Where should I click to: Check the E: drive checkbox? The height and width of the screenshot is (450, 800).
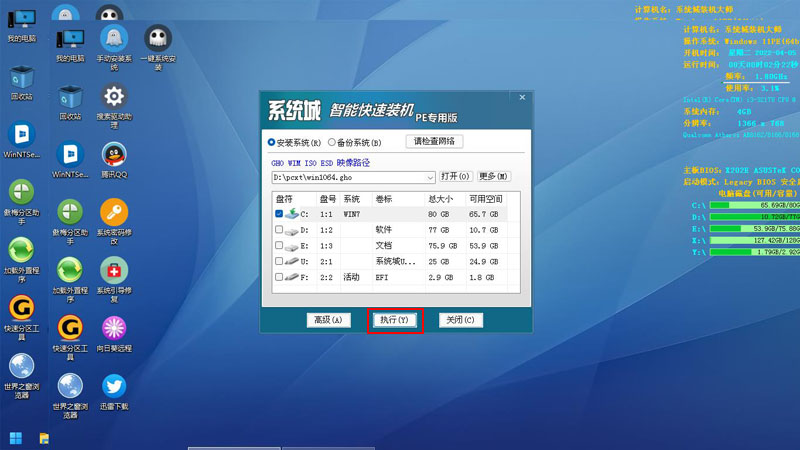pyautogui.click(x=279, y=245)
